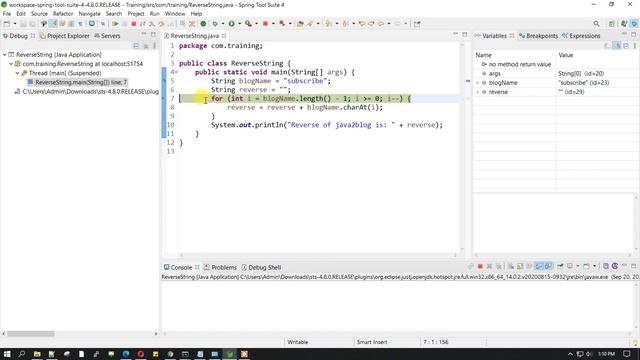Open the New toolbar dropdown arrow
Image resolution: width=640 pixels, height=360 pixels.
(x=15, y=24)
